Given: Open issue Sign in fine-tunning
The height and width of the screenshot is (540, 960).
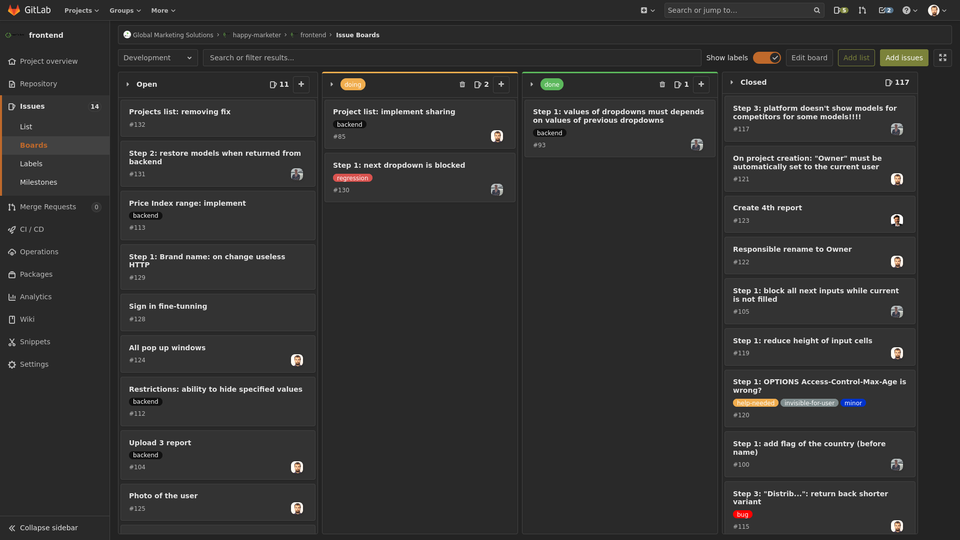Looking at the screenshot, I should point(168,306).
